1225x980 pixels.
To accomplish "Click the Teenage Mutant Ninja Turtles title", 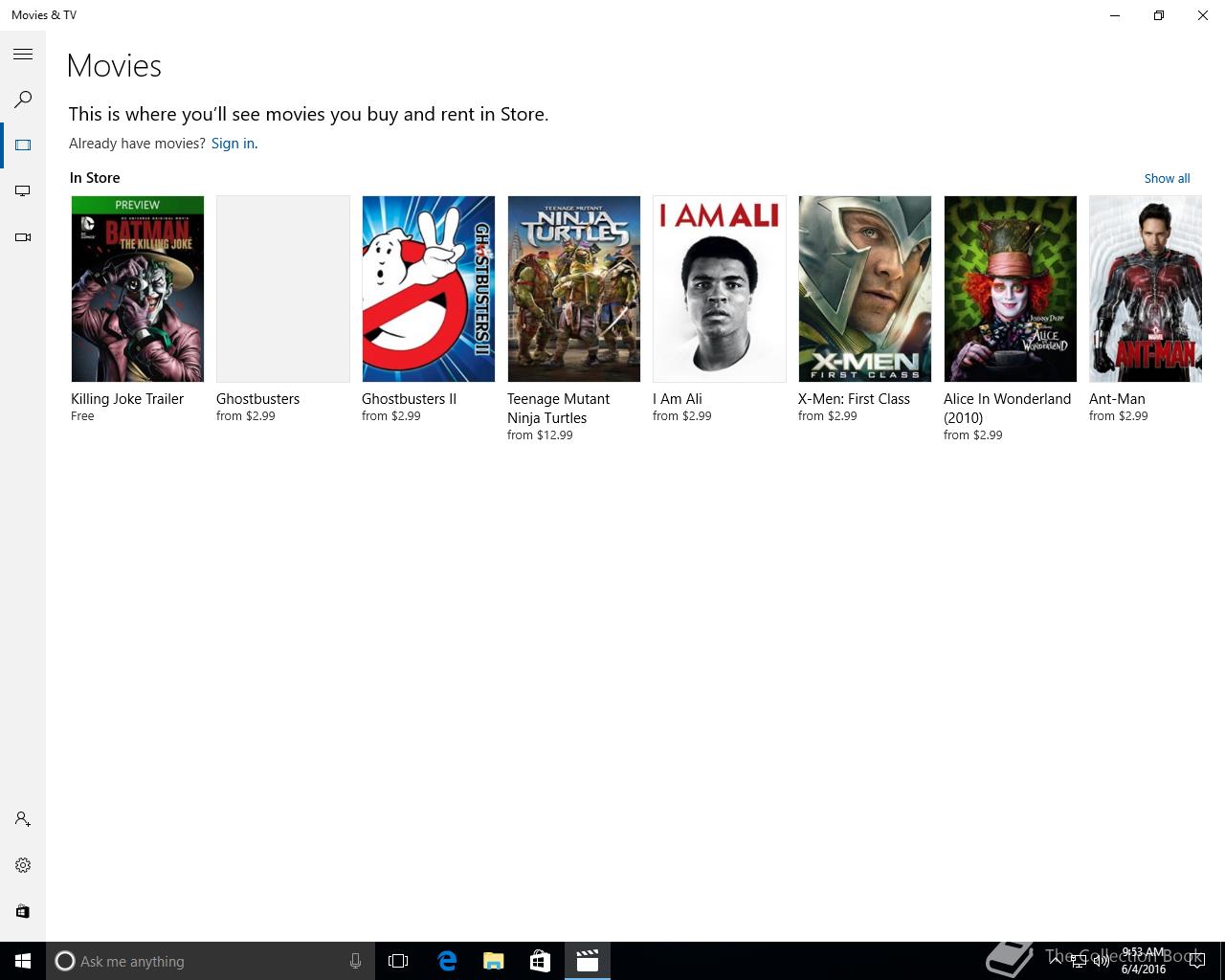I will click(558, 409).
